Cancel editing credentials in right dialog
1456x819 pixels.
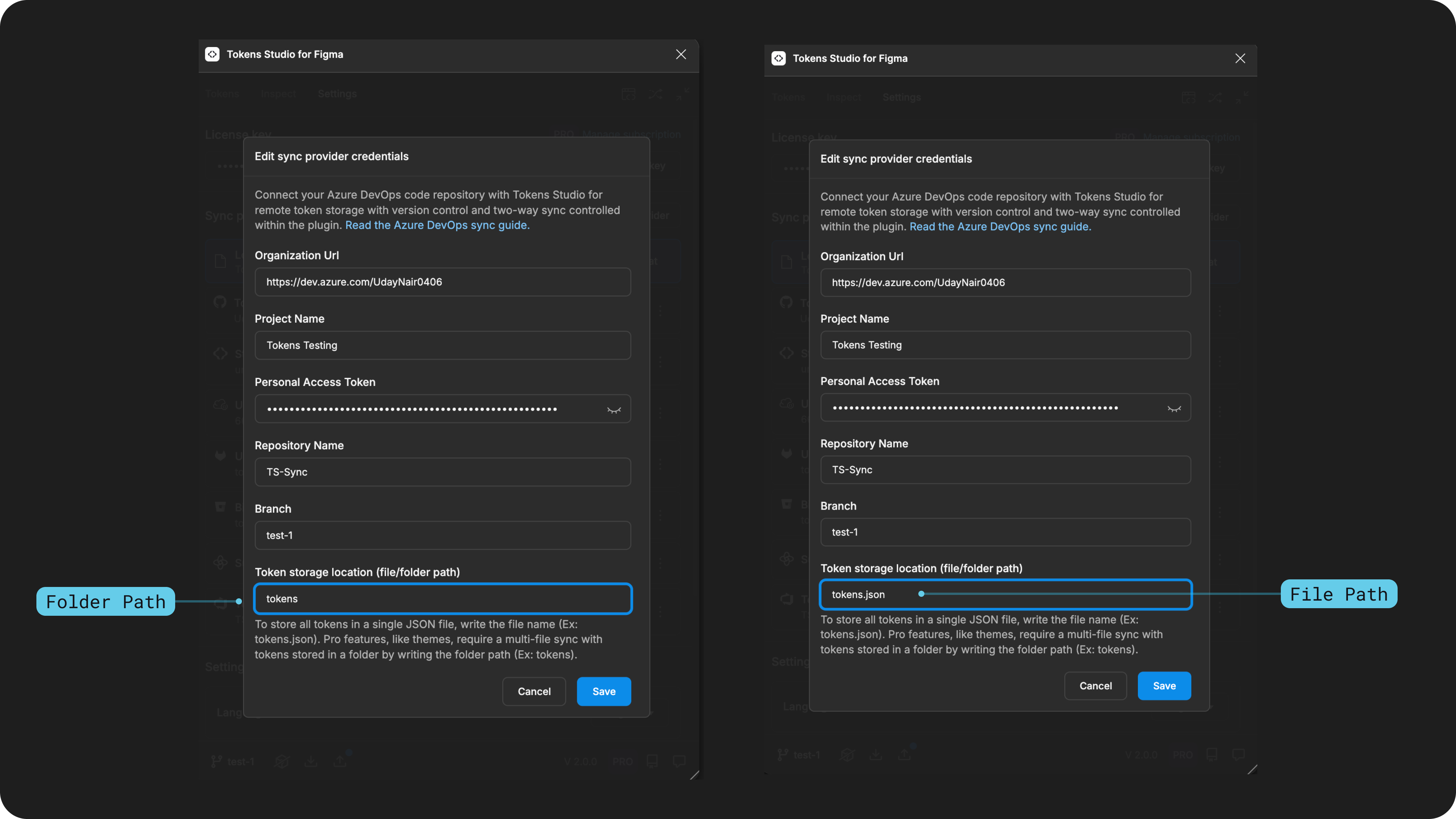(x=1095, y=686)
